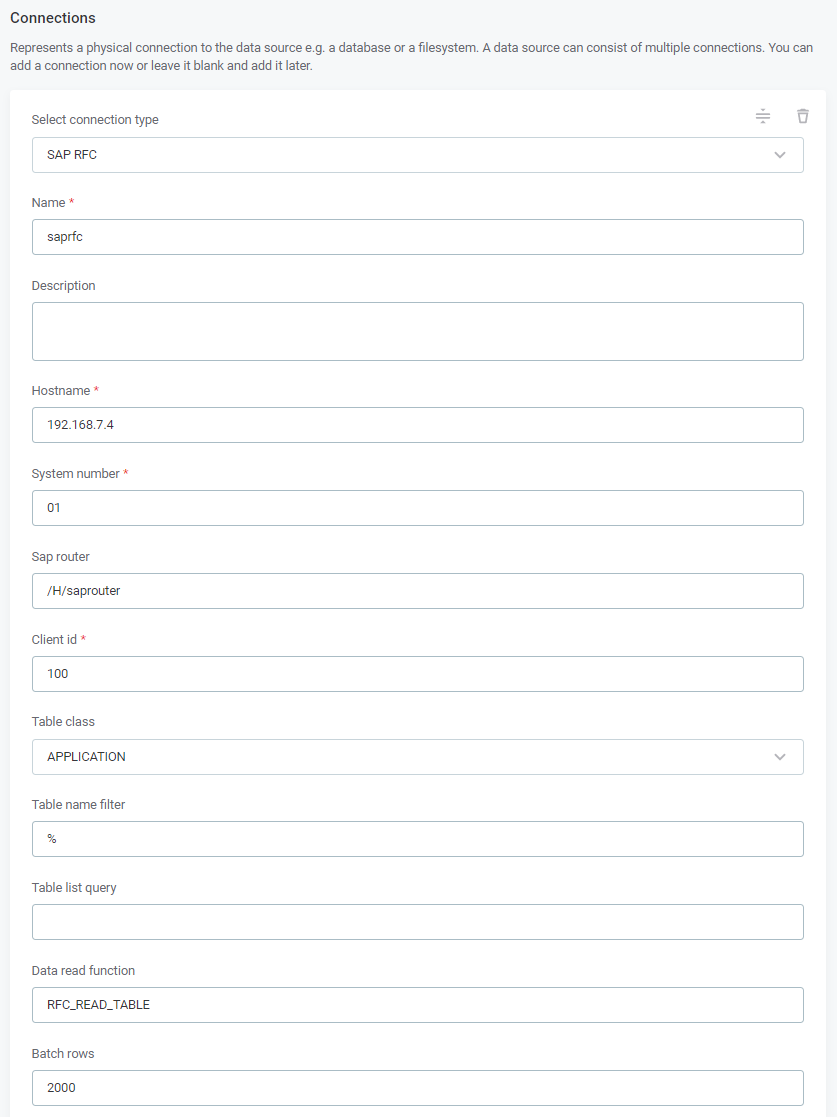Select the Batch rows field showing 2000
837x1117 pixels.
click(417, 1088)
